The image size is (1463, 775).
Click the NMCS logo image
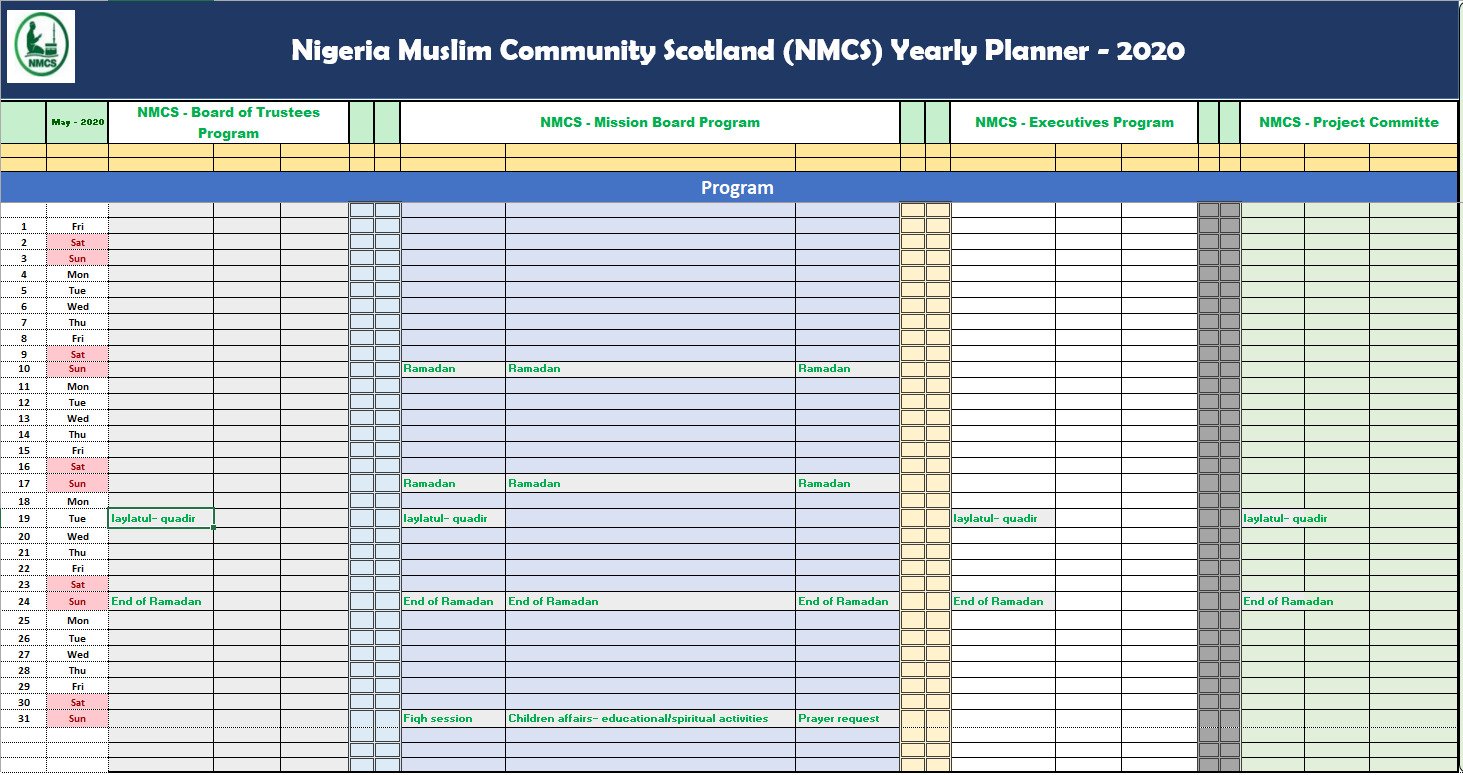click(x=41, y=47)
